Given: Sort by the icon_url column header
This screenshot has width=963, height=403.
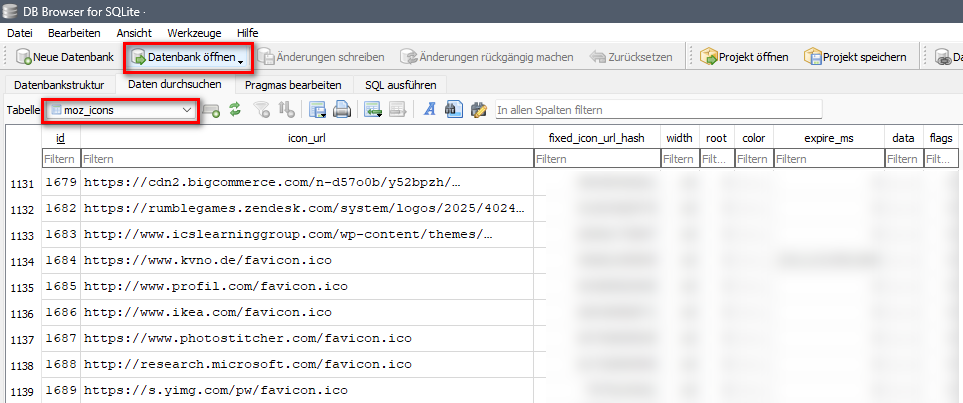Looking at the screenshot, I should point(307,138).
